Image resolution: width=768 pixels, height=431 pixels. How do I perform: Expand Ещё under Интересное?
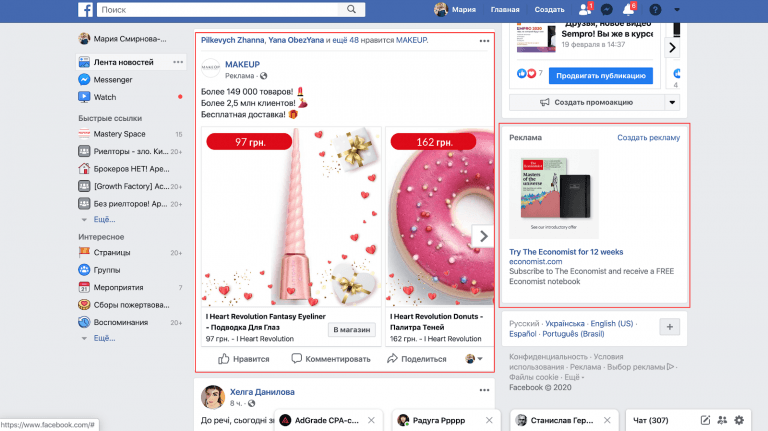104,338
